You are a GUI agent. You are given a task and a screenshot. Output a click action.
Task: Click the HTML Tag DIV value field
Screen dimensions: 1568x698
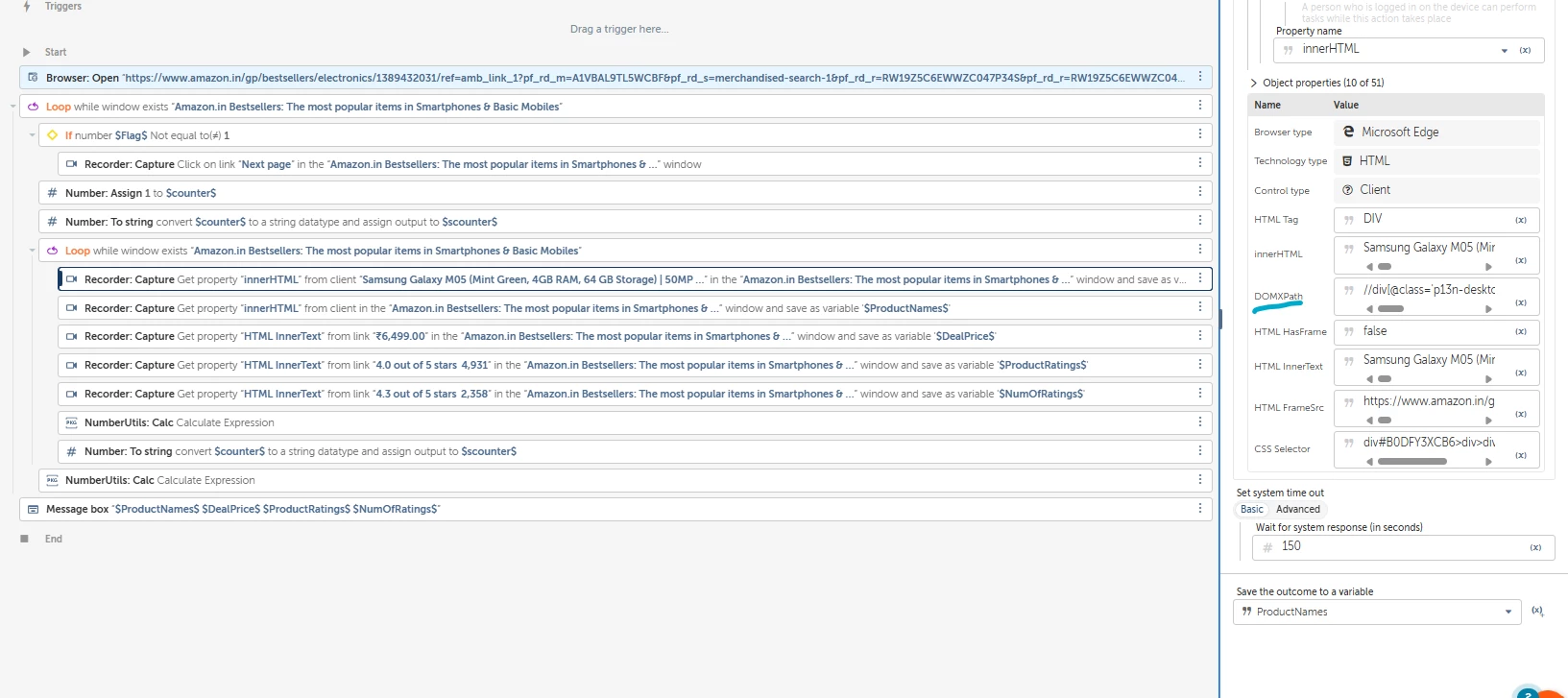1436,220
